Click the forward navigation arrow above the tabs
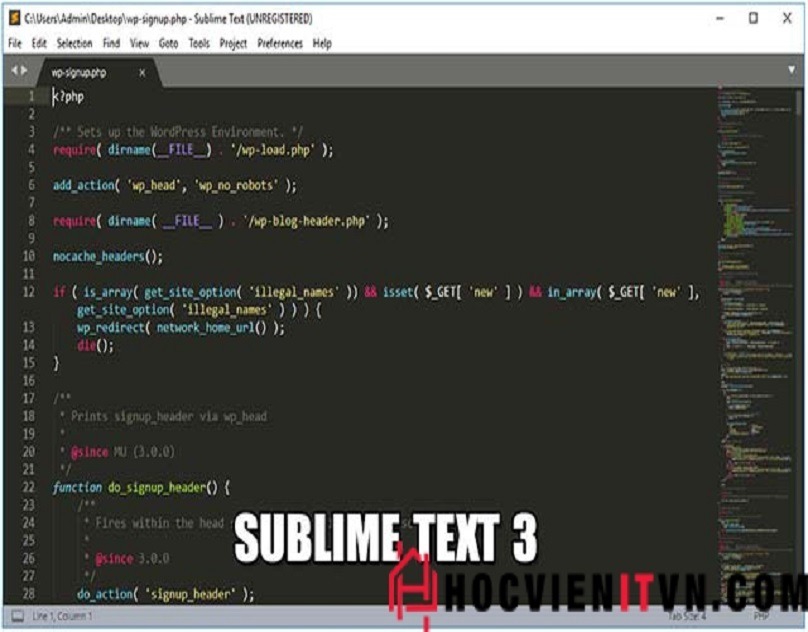808x632 pixels. [26, 70]
